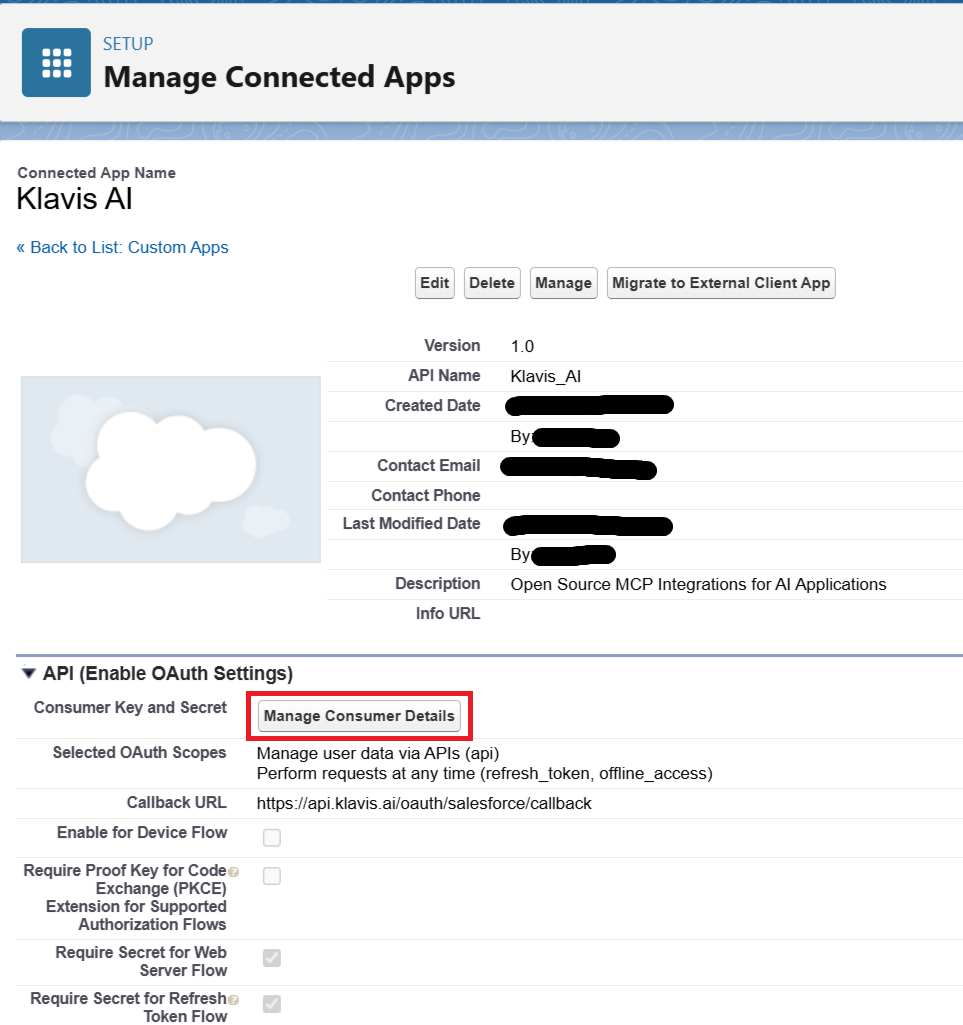Click the Description text about MCP Integrations

[698, 584]
